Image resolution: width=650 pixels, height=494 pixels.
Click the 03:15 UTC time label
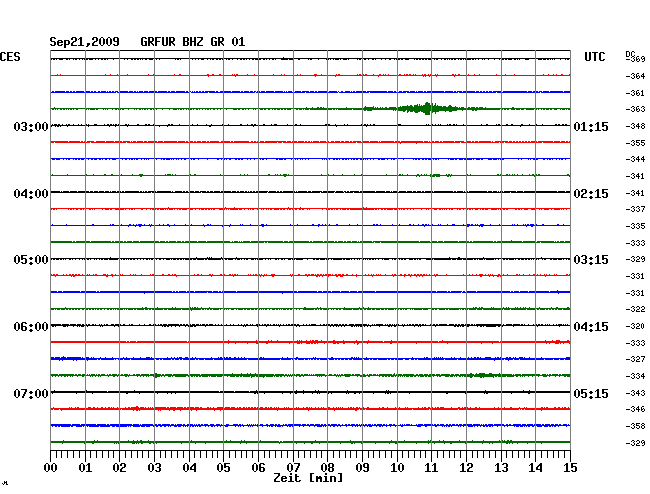pos(591,260)
